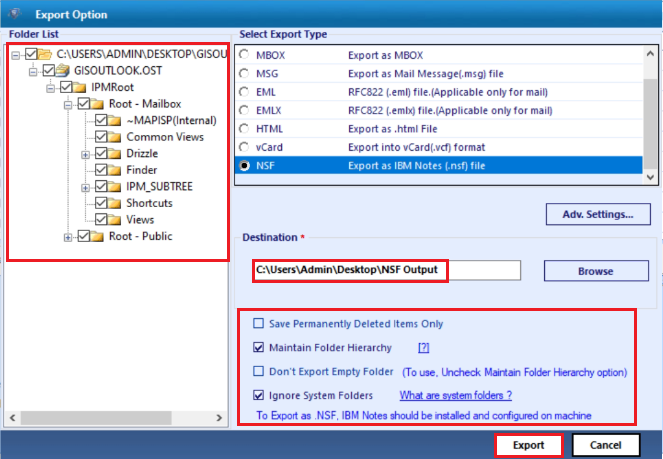Enable Save Permanently Deleted Items Only
Image resolution: width=663 pixels, height=459 pixels.
[258, 323]
